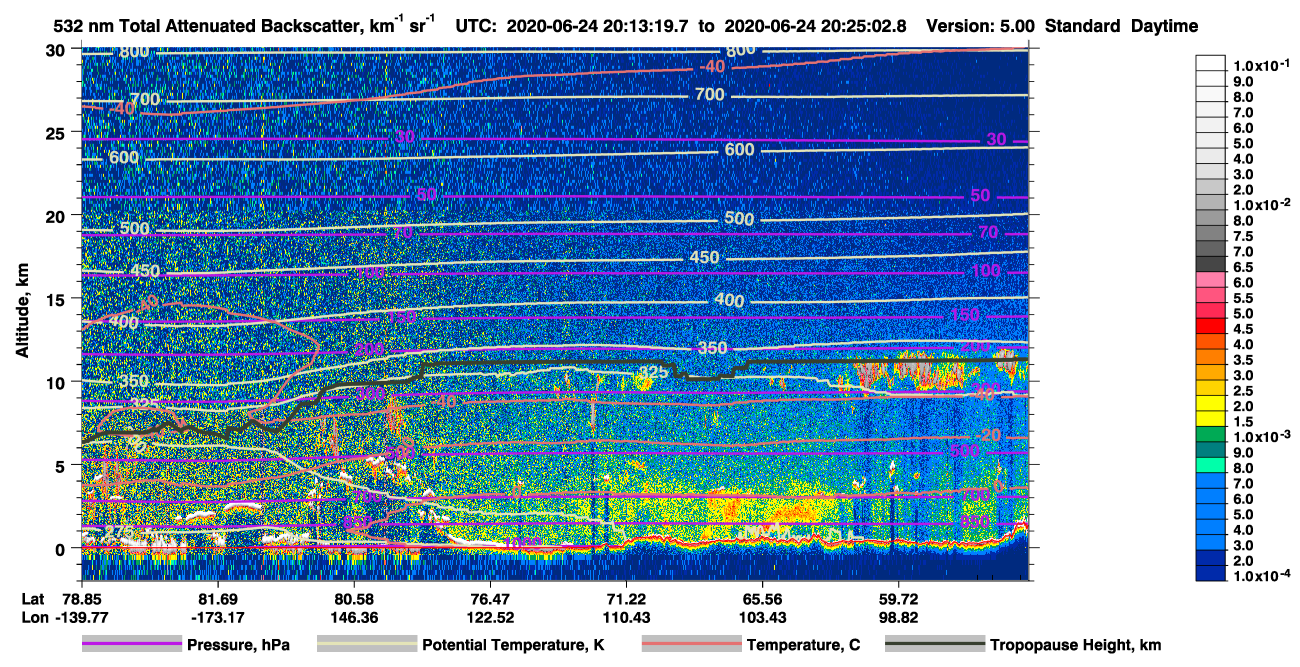Click longitude value '103.43'
The height and width of the screenshot is (667, 1300).
[762, 617]
